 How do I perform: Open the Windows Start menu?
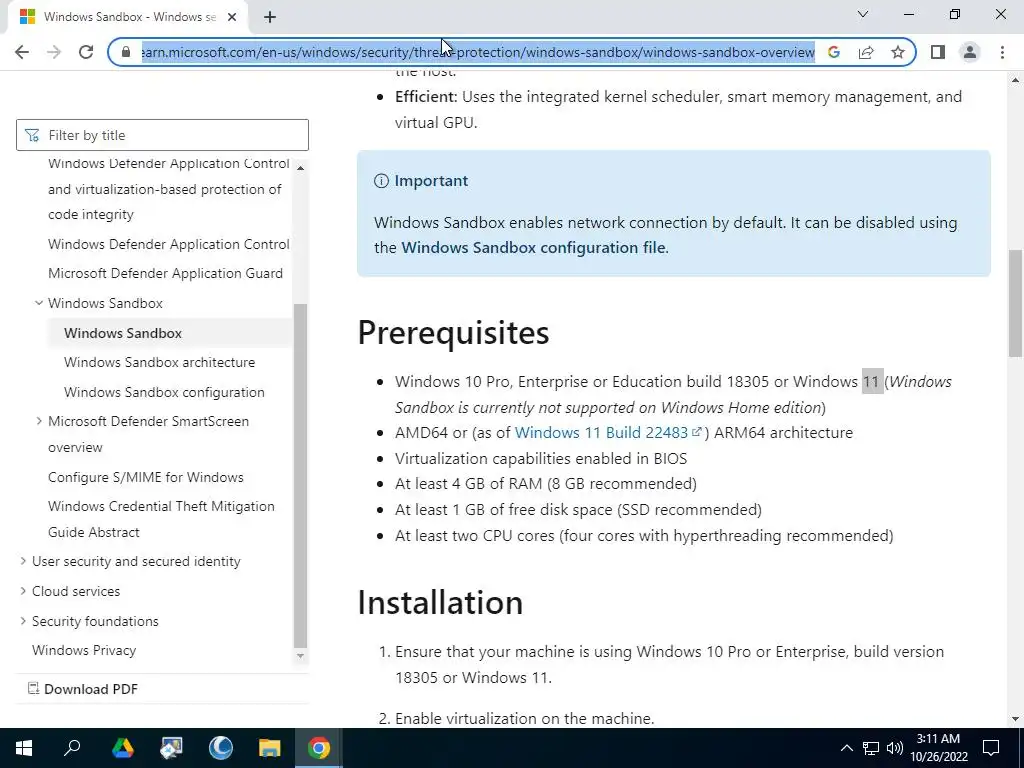[24, 748]
